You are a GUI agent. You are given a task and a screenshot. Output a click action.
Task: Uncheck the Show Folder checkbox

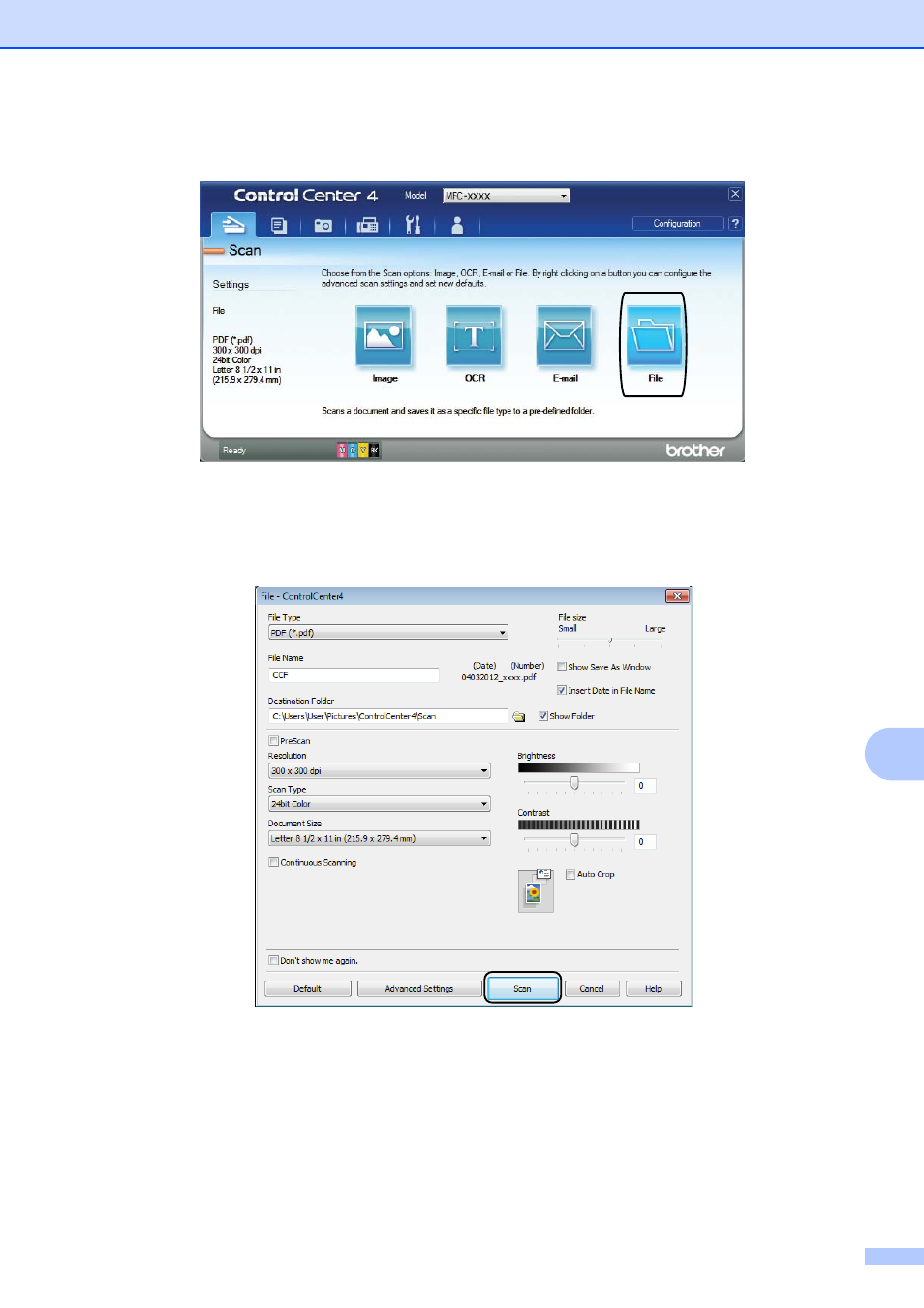543,716
